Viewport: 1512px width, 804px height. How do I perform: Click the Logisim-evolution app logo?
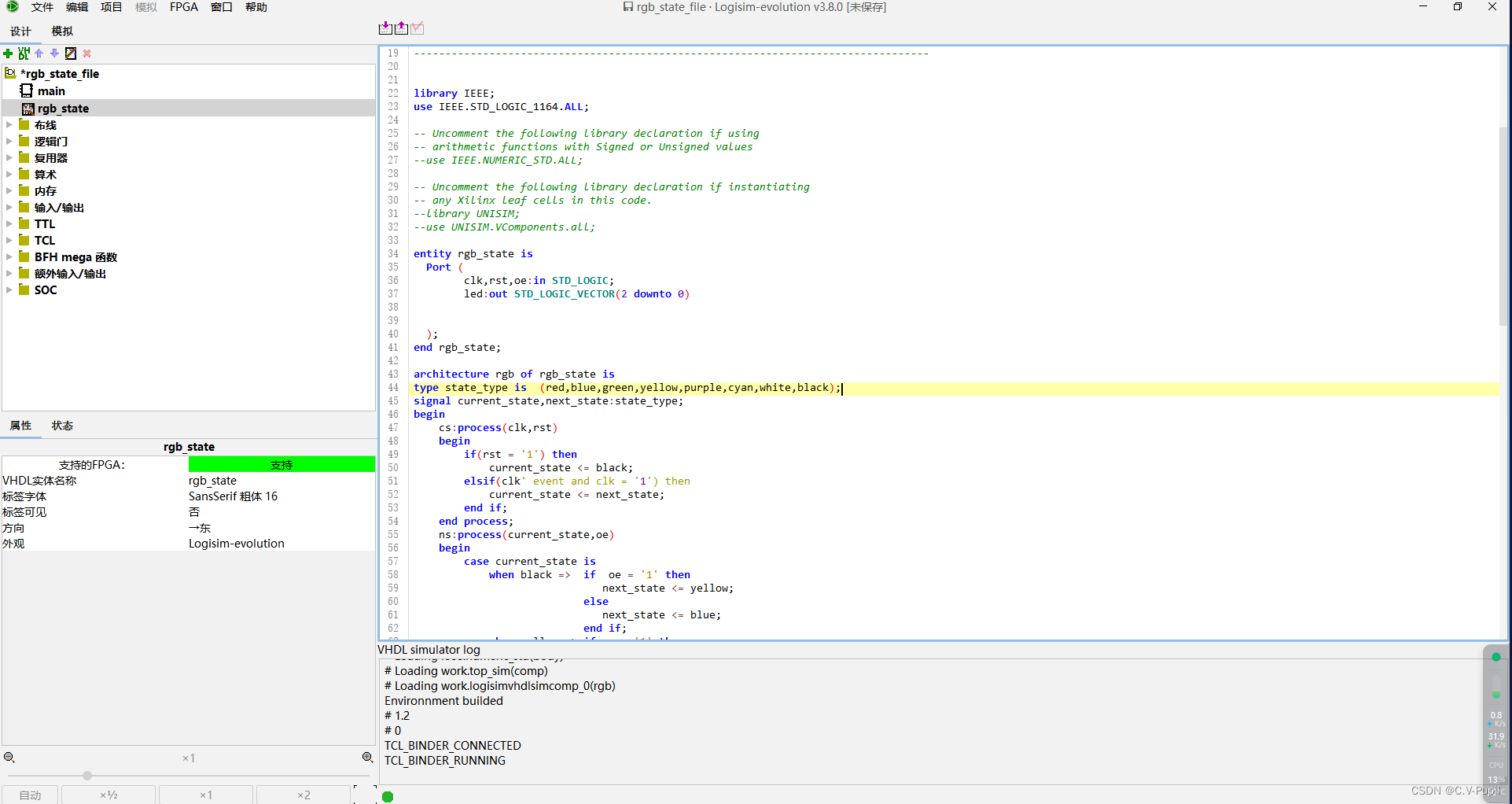[x=12, y=7]
